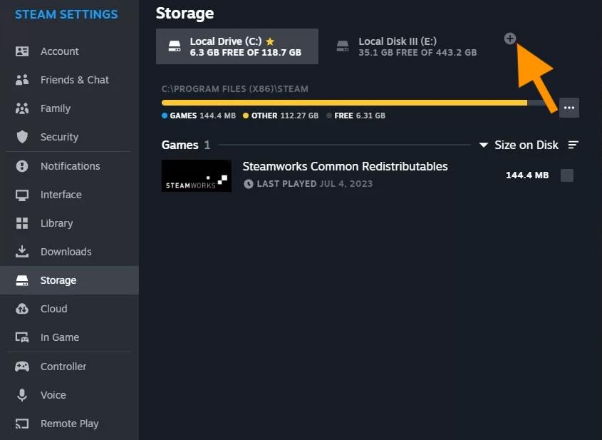Click the Account person icon
Screen dimensions: 602x440
tap(22, 51)
